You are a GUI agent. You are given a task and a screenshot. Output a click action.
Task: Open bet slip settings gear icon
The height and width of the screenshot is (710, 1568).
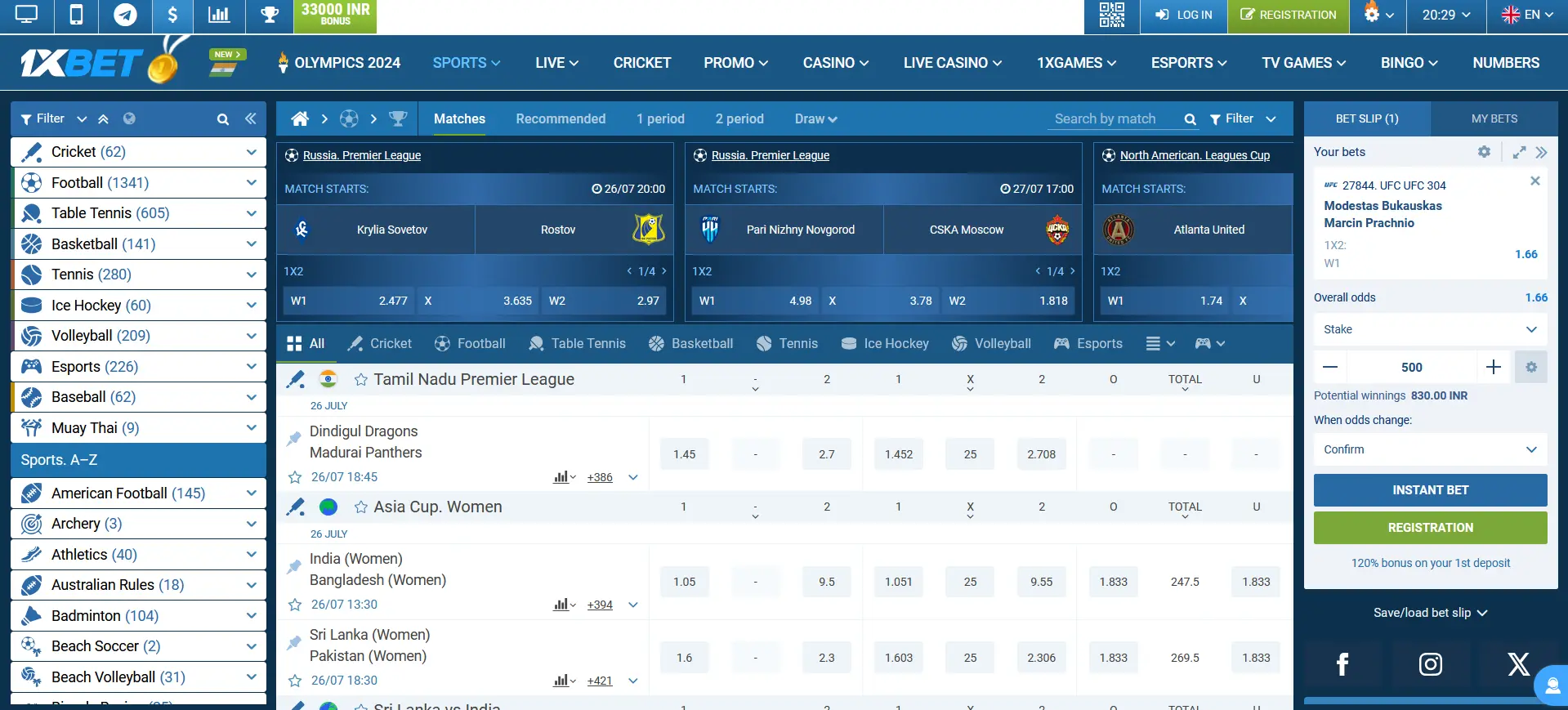(1484, 152)
